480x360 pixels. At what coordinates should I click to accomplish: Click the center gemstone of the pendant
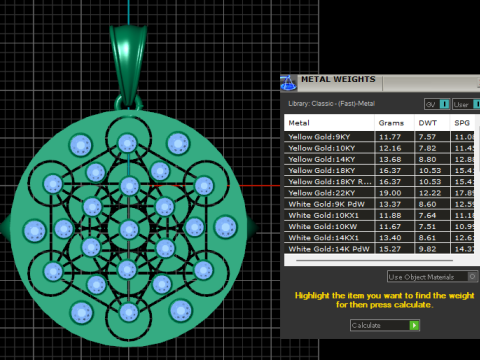pyautogui.click(x=129, y=230)
